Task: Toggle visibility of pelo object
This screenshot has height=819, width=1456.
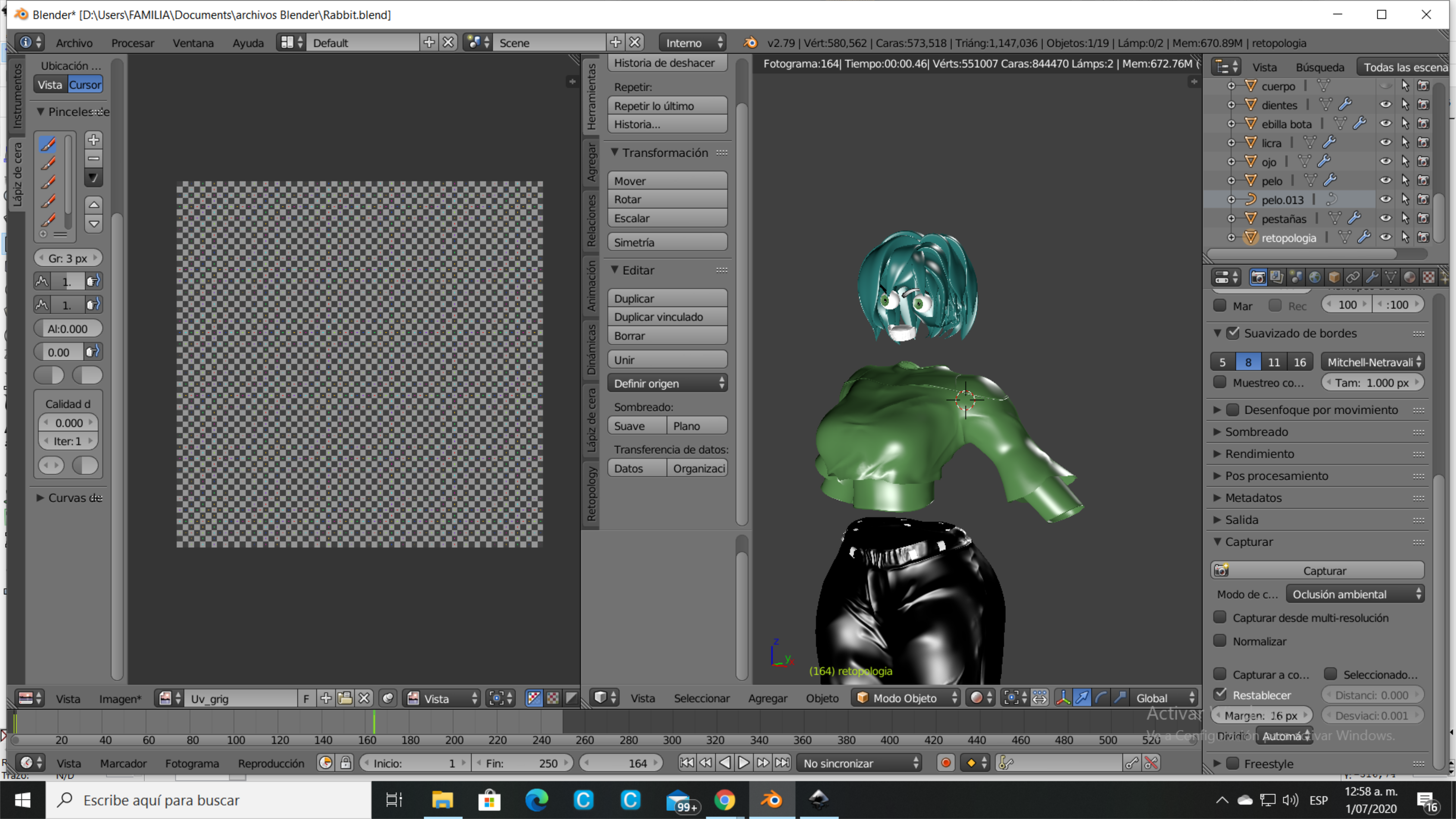Action: [x=1385, y=181]
